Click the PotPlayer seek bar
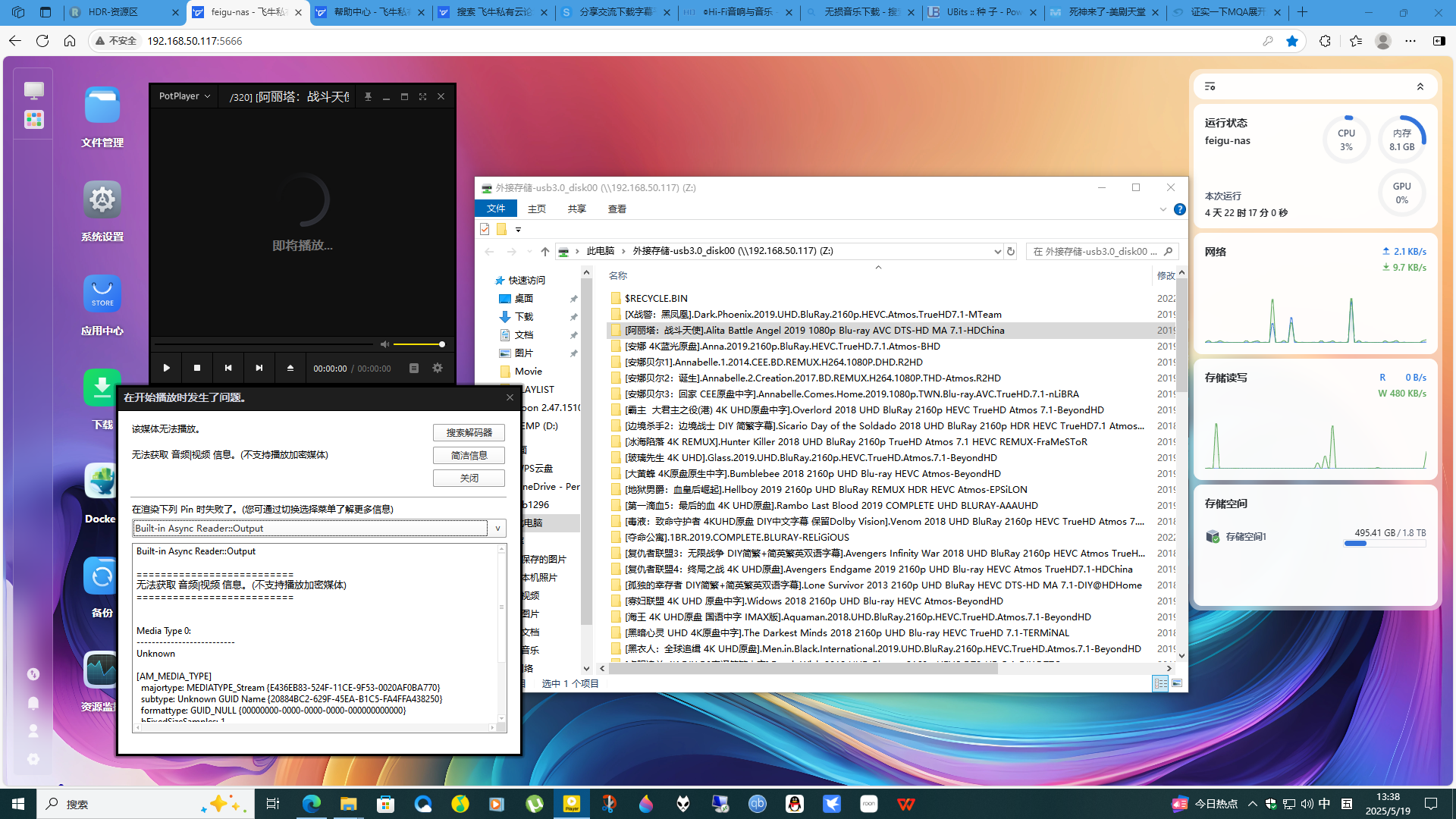The width and height of the screenshot is (1456, 819). point(264,344)
